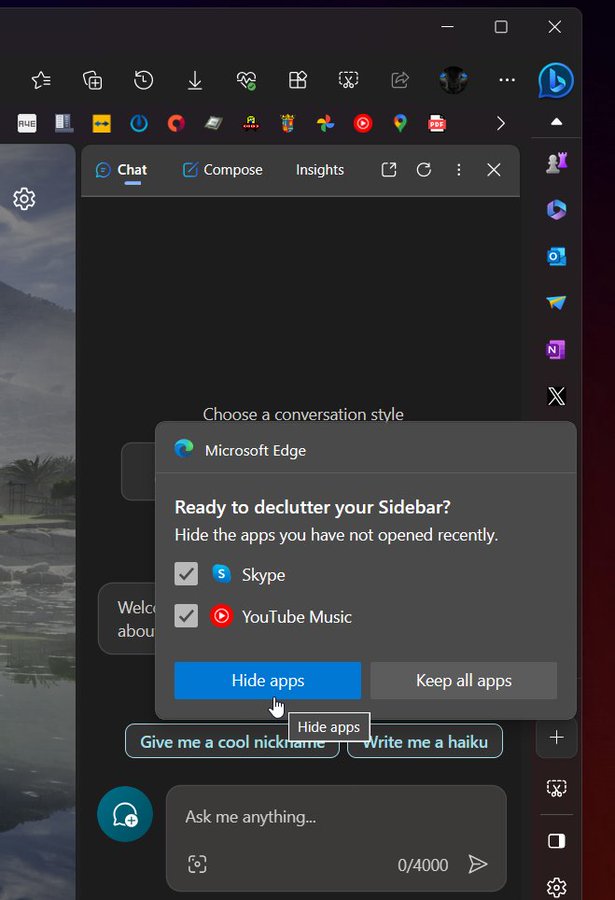615x900 pixels.
Task: Open the browser History icon
Action: [x=143, y=80]
